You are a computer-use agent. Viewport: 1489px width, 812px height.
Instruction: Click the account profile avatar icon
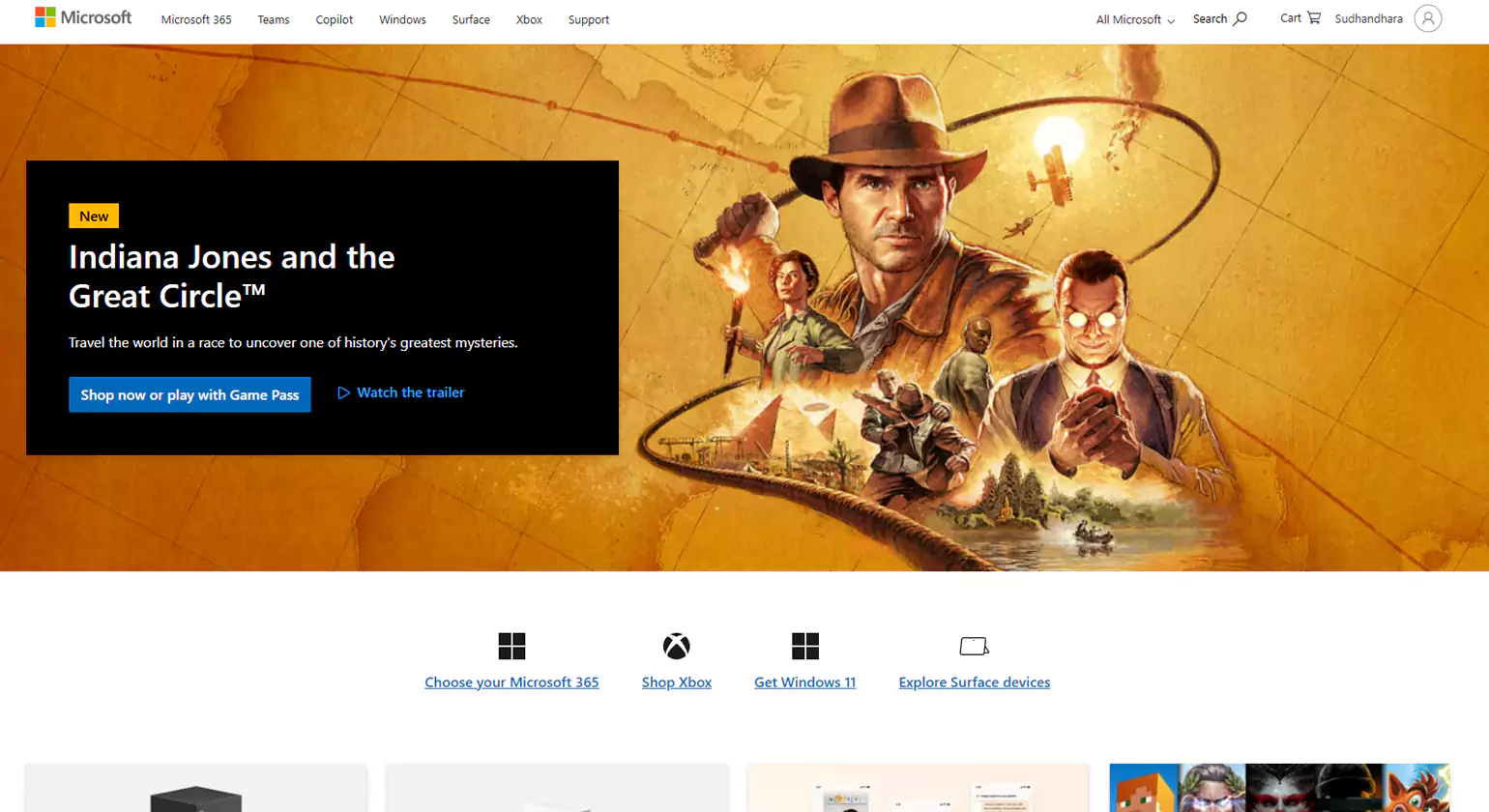pos(1427,18)
